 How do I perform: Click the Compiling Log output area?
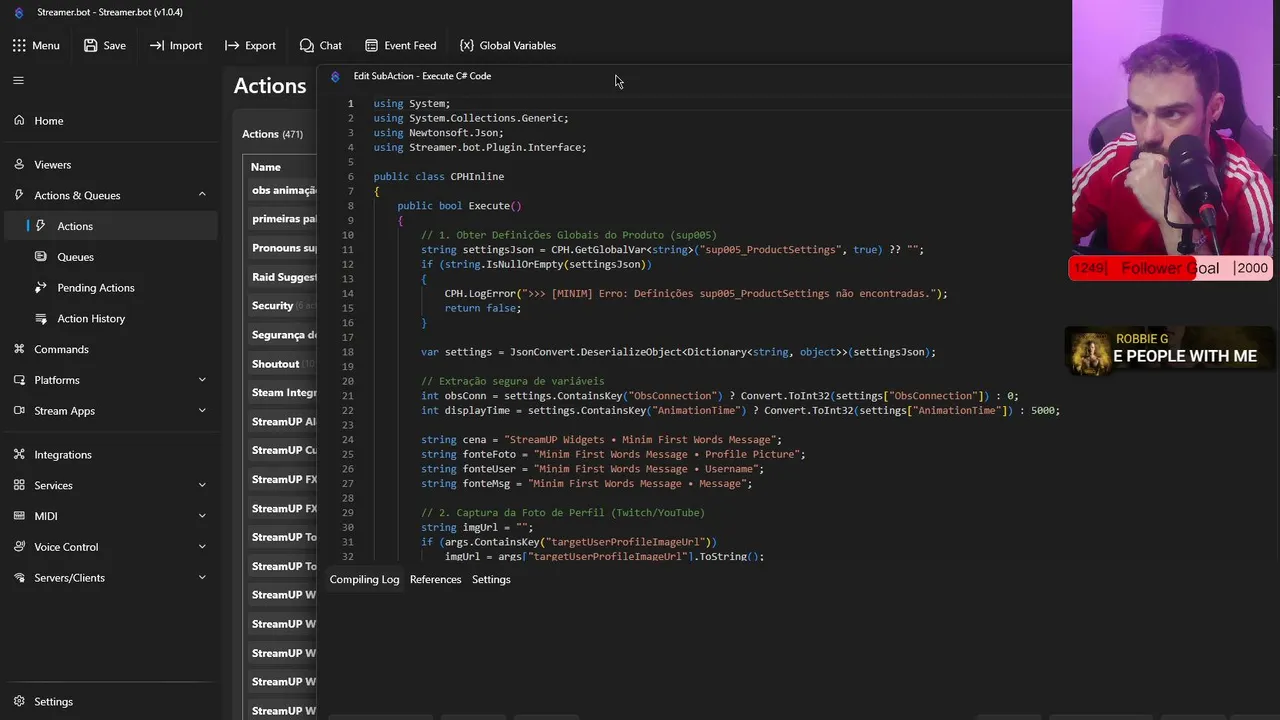pos(695,650)
